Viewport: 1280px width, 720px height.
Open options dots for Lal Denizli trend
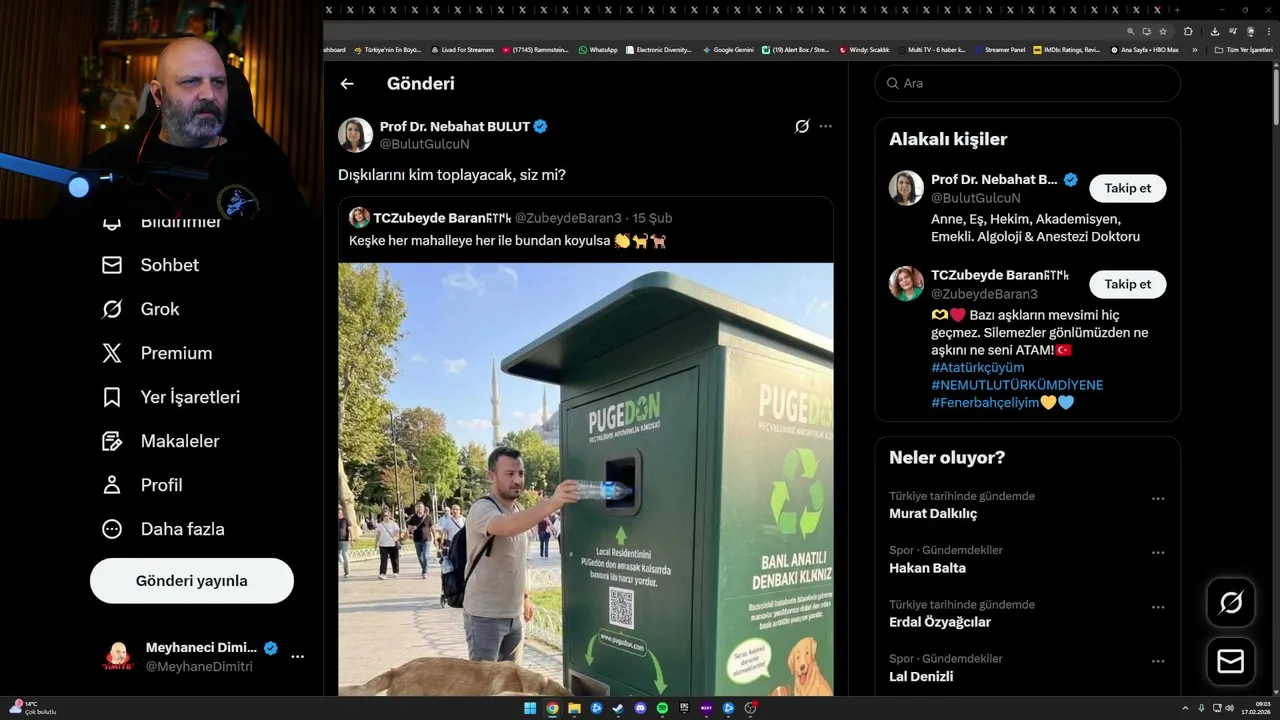pyautogui.click(x=1158, y=661)
